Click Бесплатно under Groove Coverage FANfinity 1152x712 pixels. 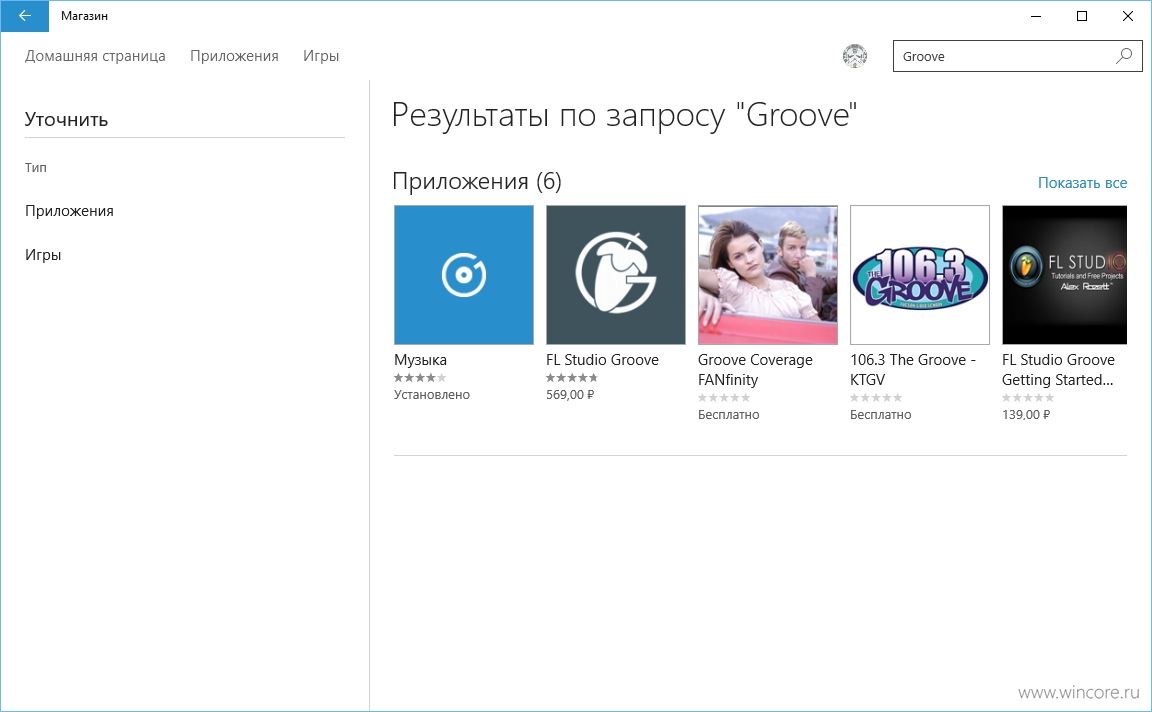coord(729,414)
